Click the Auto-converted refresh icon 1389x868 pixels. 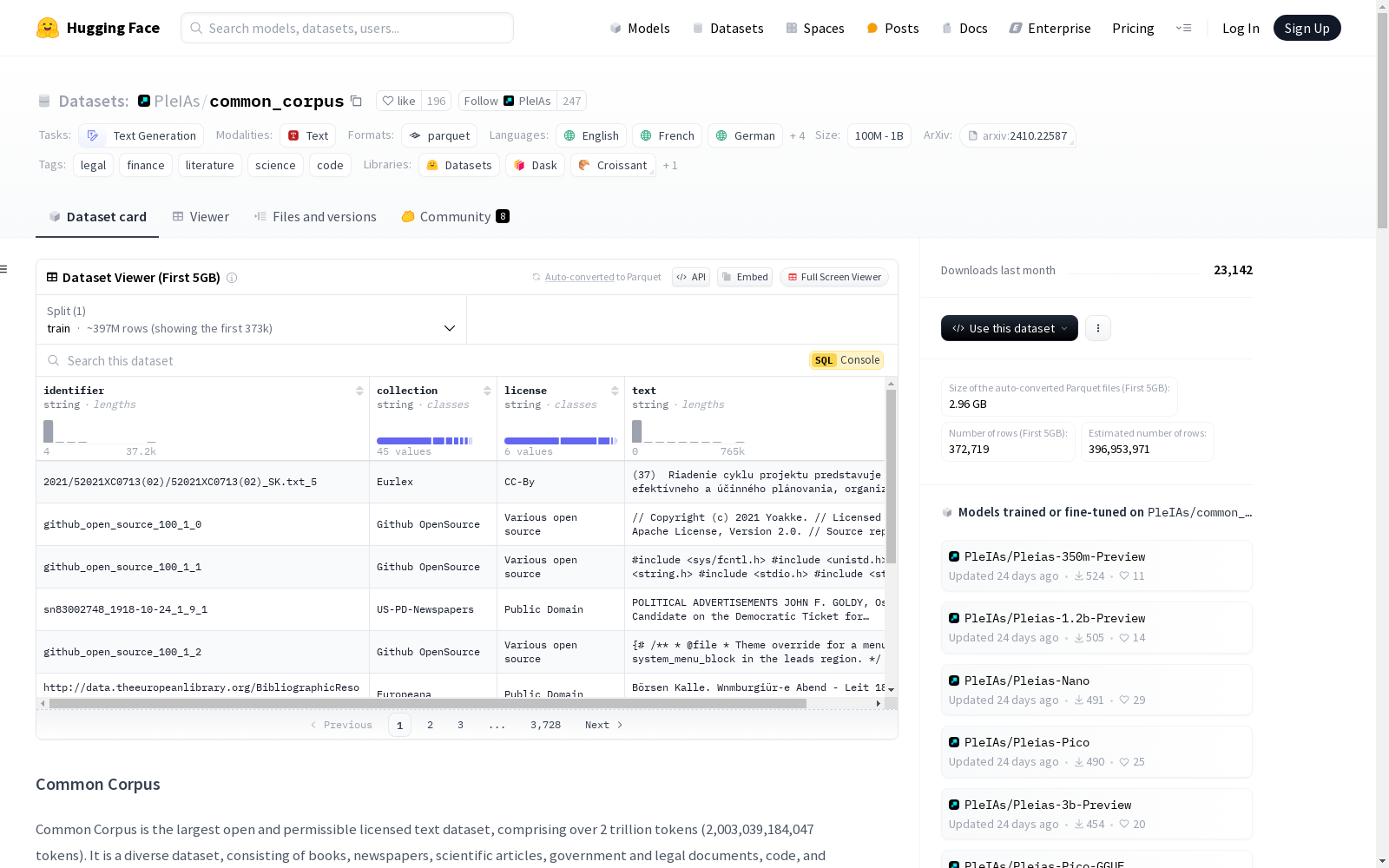537,277
